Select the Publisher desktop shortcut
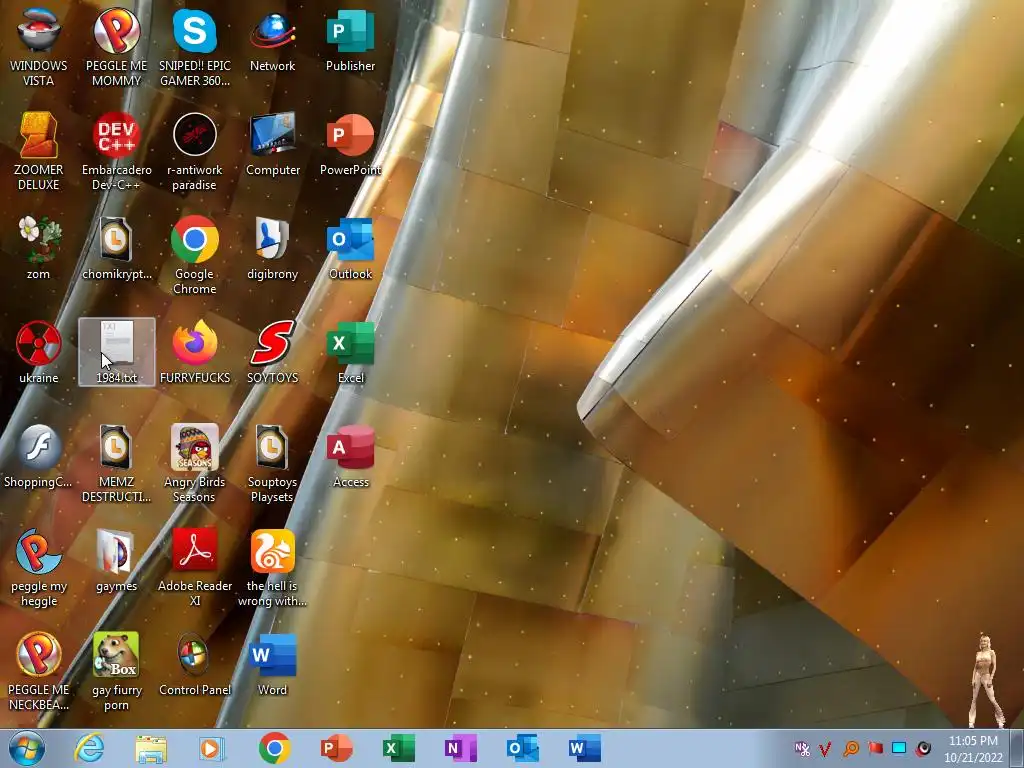 (x=351, y=39)
